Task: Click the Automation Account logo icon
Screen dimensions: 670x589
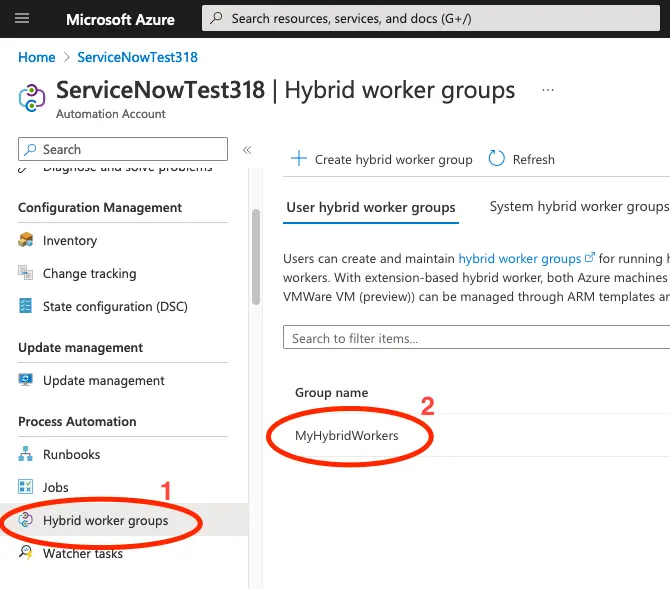Action: point(32,98)
